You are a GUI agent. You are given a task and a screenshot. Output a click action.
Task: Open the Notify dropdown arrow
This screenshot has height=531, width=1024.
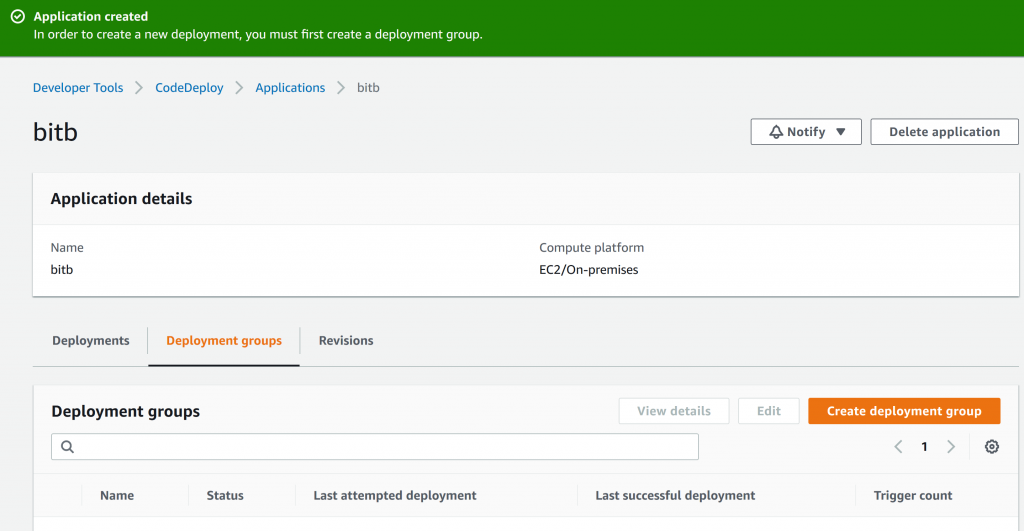[x=840, y=132]
